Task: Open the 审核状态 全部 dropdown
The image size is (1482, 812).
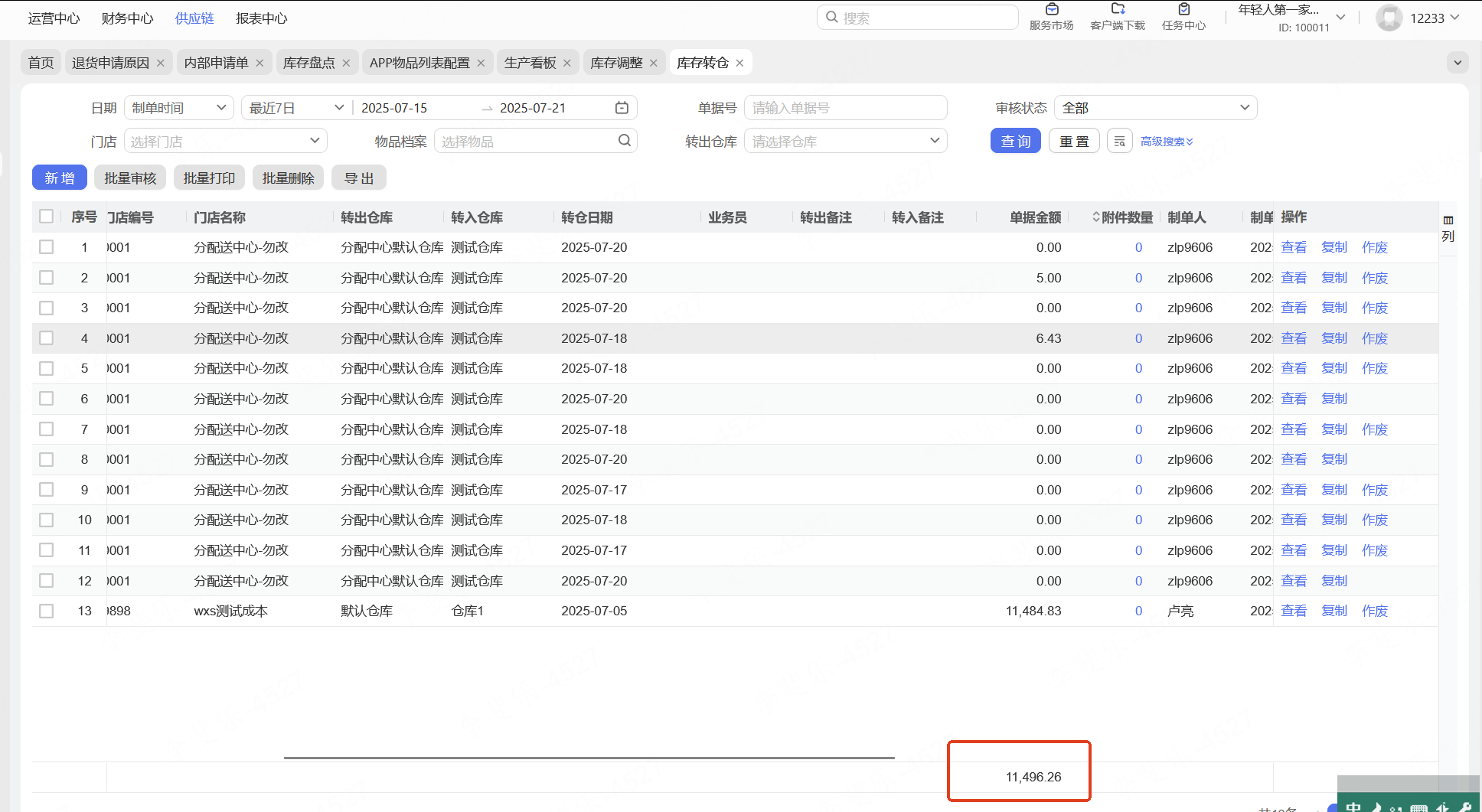Action: pyautogui.click(x=1156, y=108)
